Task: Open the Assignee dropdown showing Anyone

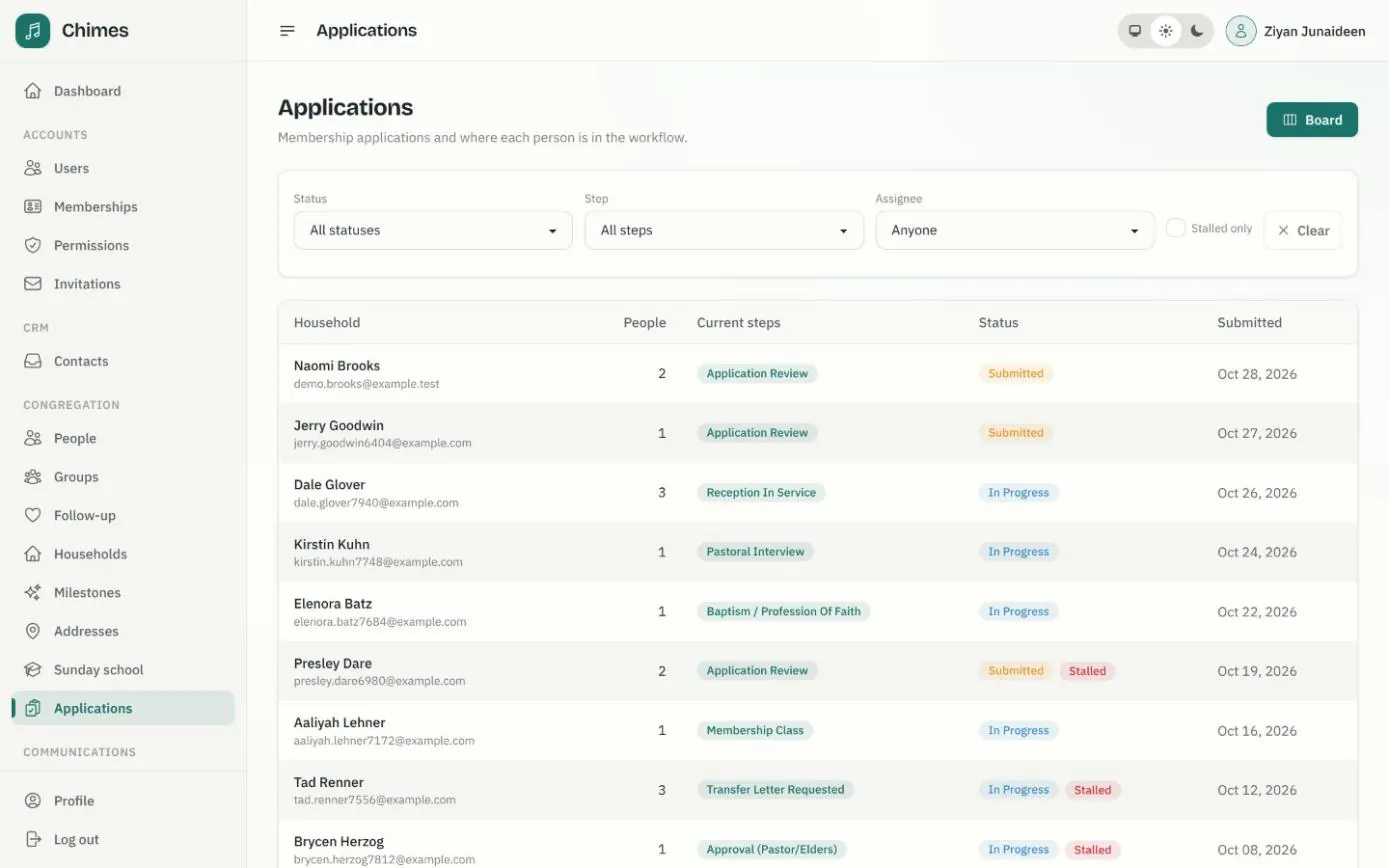Action: click(1015, 230)
